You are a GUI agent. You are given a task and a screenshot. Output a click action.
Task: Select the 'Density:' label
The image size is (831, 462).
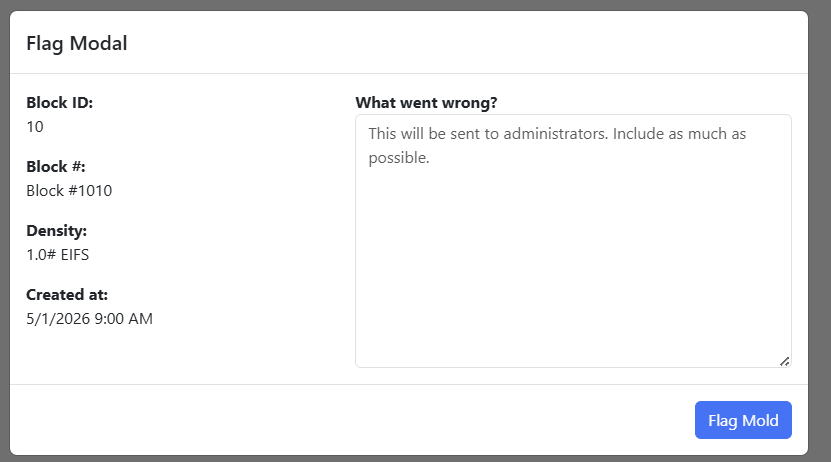pos(56,230)
